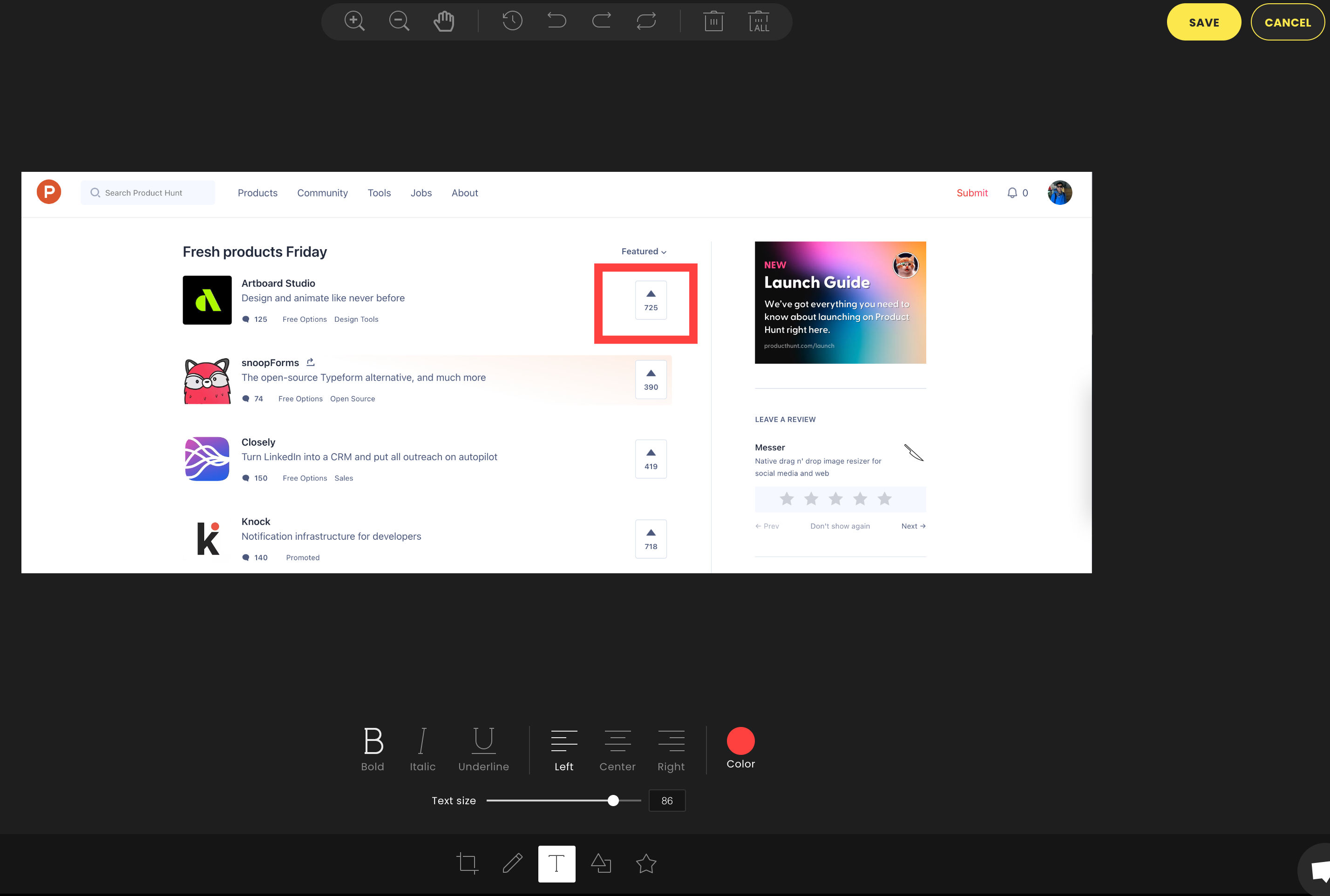
Task: Upvote snoopForms
Action: pos(651,380)
